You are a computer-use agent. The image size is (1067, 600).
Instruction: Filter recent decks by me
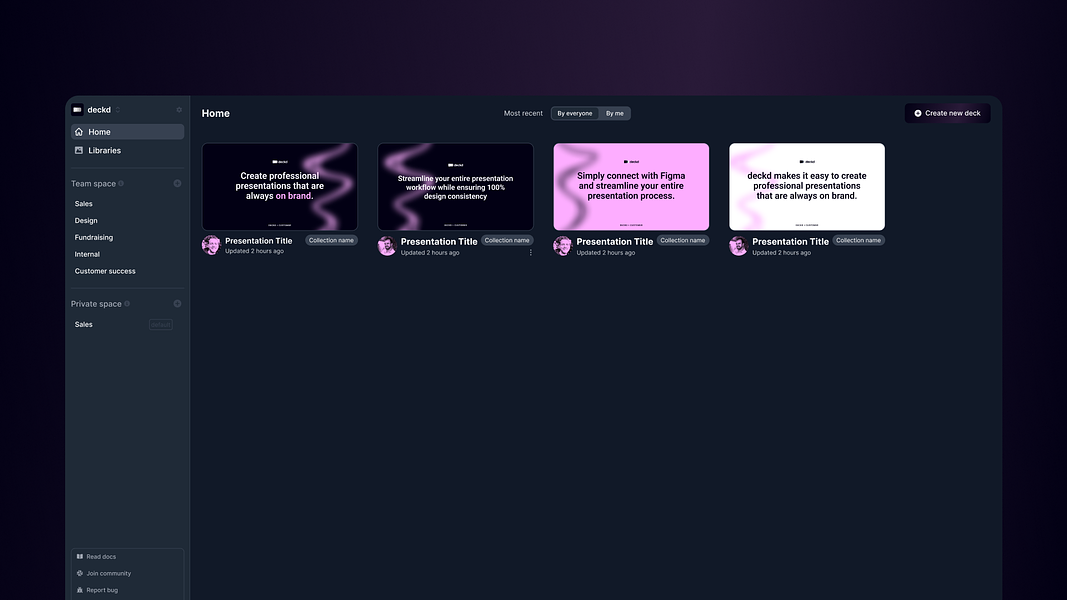point(614,114)
